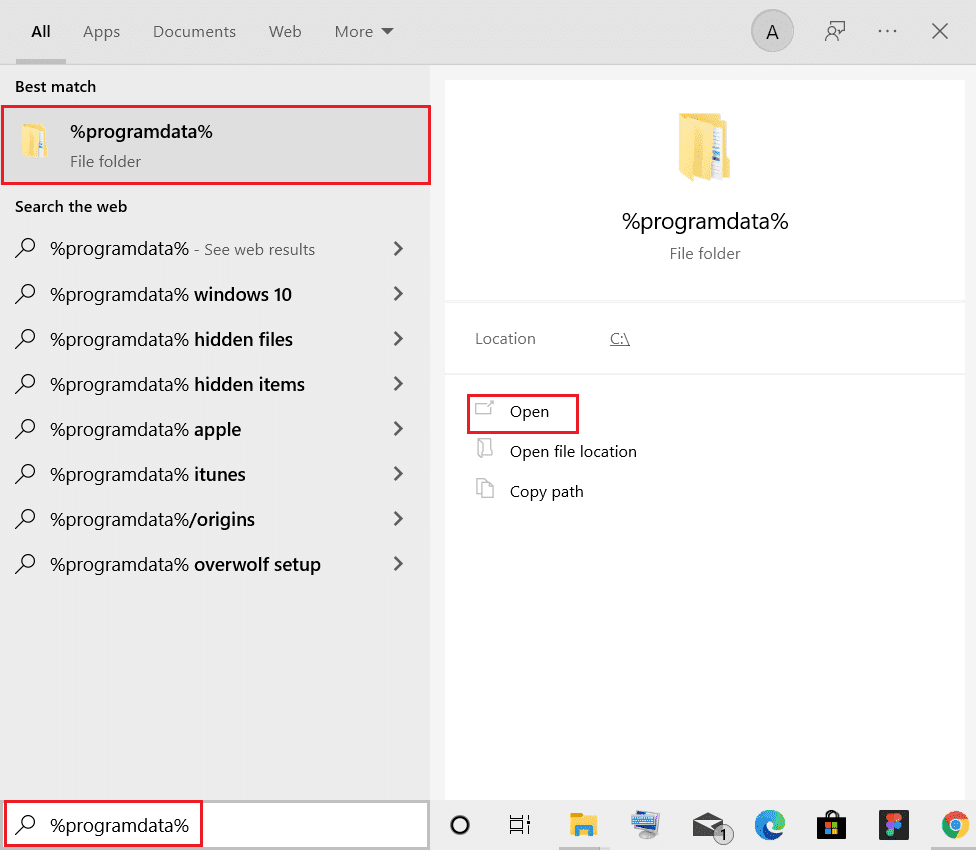This screenshot has width=976, height=851.
Task: Expand the More dropdown
Action: pos(364,31)
